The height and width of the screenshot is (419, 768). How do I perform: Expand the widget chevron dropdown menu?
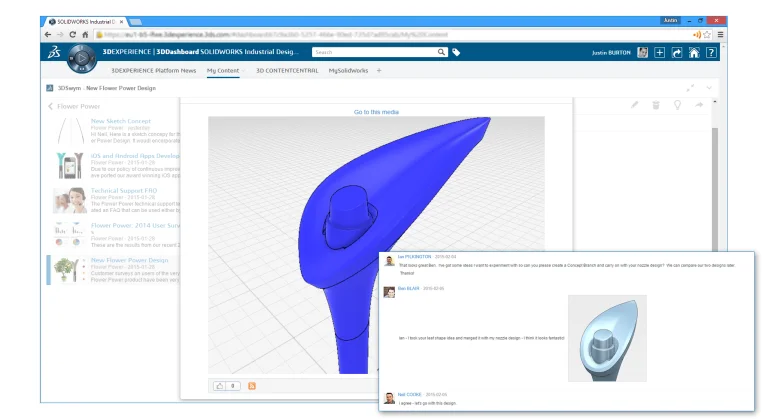coord(710,88)
